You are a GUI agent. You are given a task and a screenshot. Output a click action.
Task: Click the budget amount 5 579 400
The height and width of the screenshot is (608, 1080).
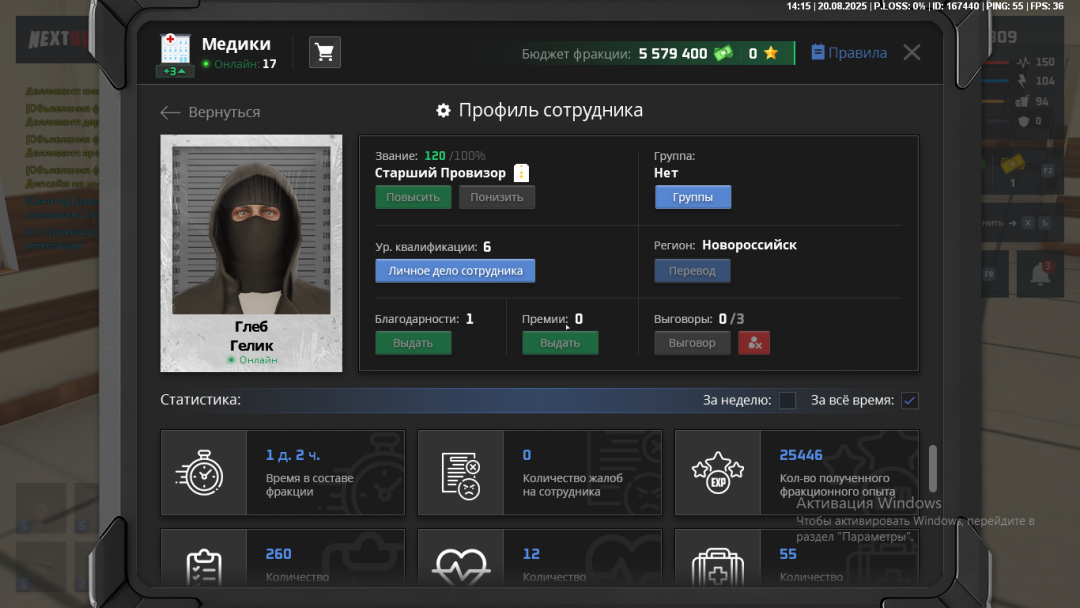click(672, 54)
